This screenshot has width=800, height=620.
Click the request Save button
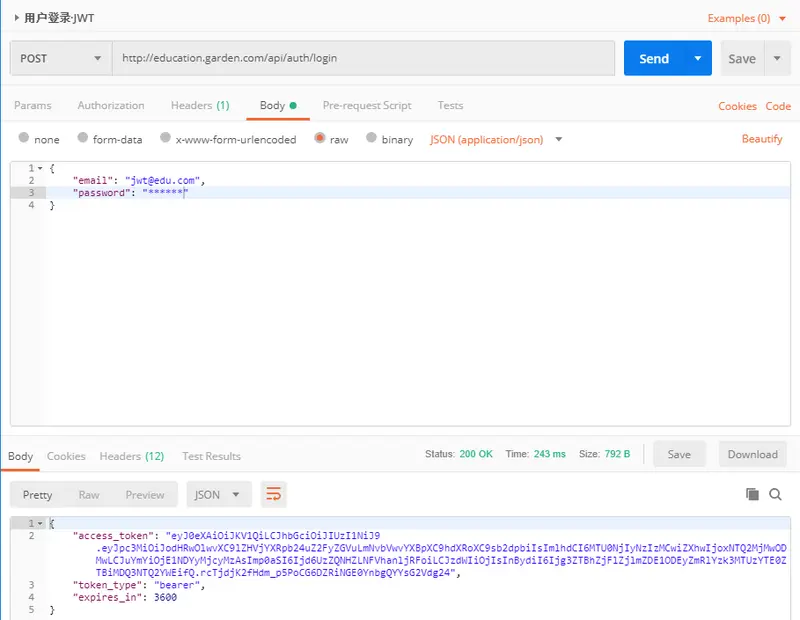[x=742, y=58]
